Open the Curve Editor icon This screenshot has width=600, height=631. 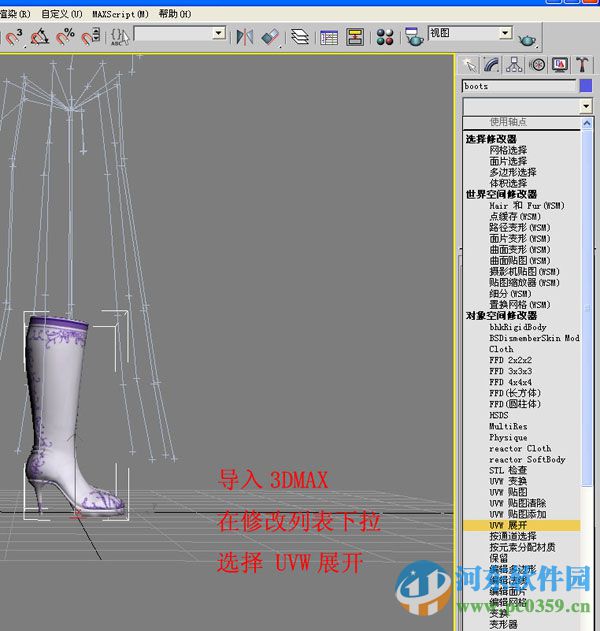(329, 38)
